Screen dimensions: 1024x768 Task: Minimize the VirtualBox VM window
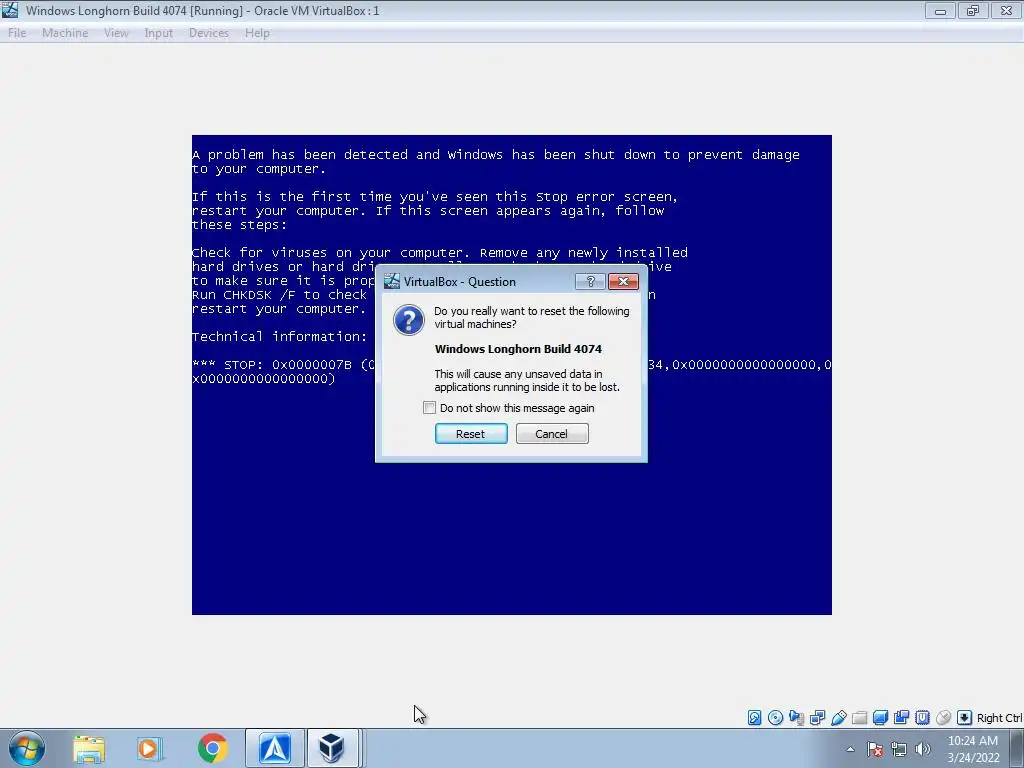point(940,11)
